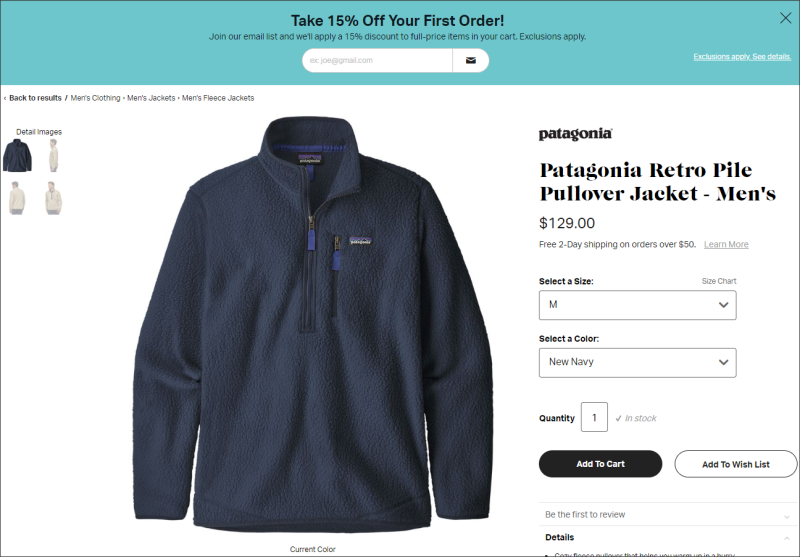The width and height of the screenshot is (800, 557).
Task: Click the Patagonia brand logo
Action: click(x=576, y=134)
